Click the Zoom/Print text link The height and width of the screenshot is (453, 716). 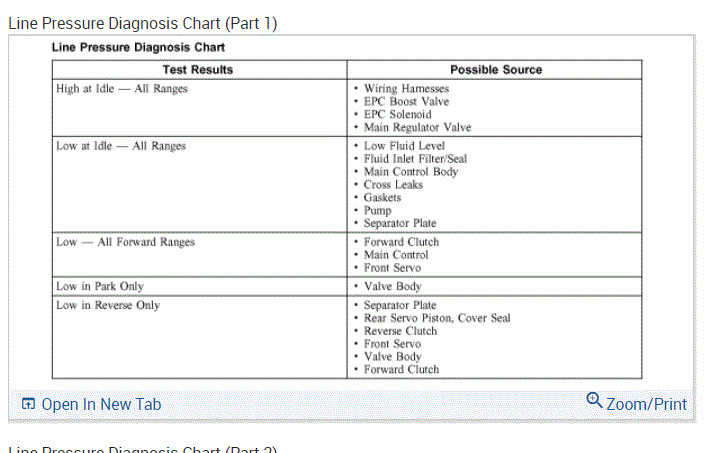pyautogui.click(x=647, y=404)
